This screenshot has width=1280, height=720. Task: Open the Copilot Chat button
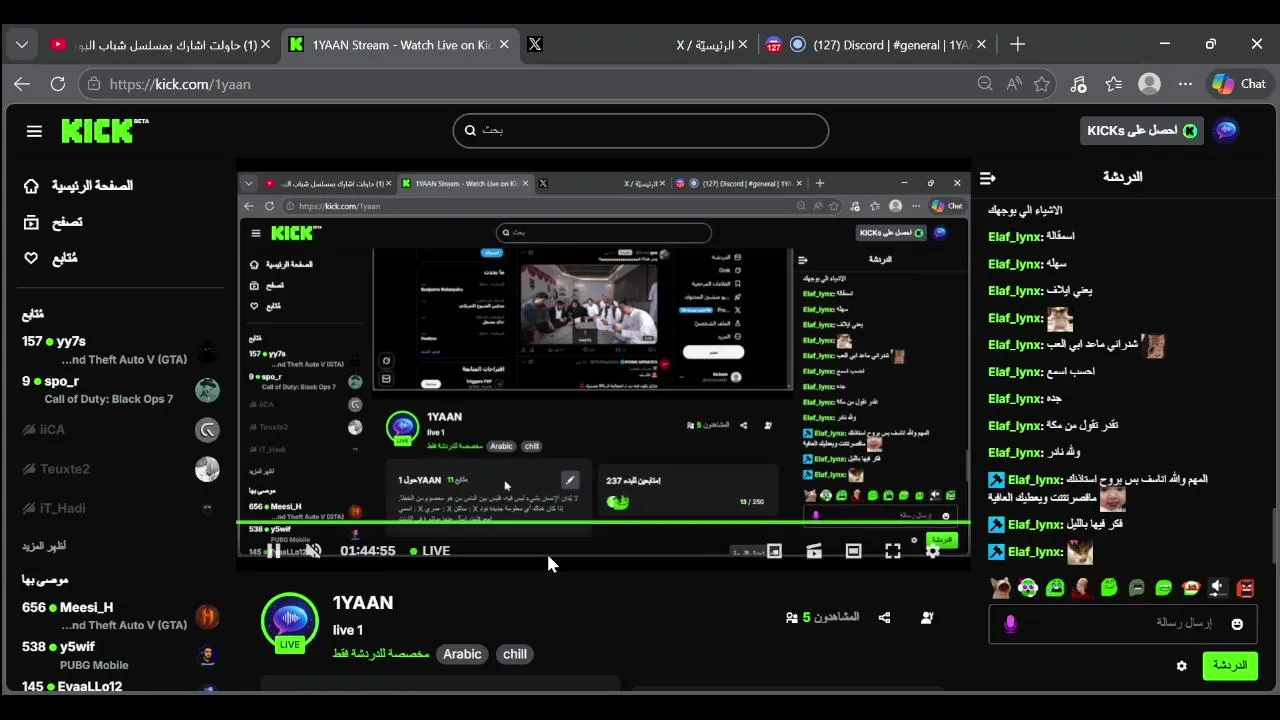(1240, 84)
